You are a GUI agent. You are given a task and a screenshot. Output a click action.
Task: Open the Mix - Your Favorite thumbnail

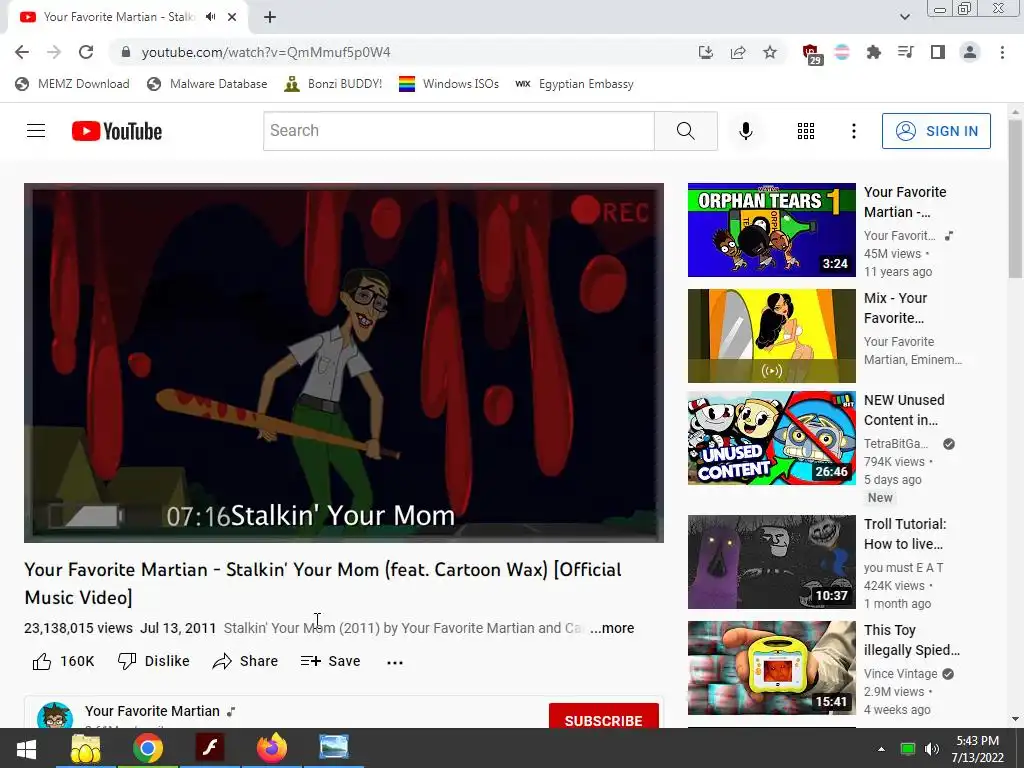[771, 336]
